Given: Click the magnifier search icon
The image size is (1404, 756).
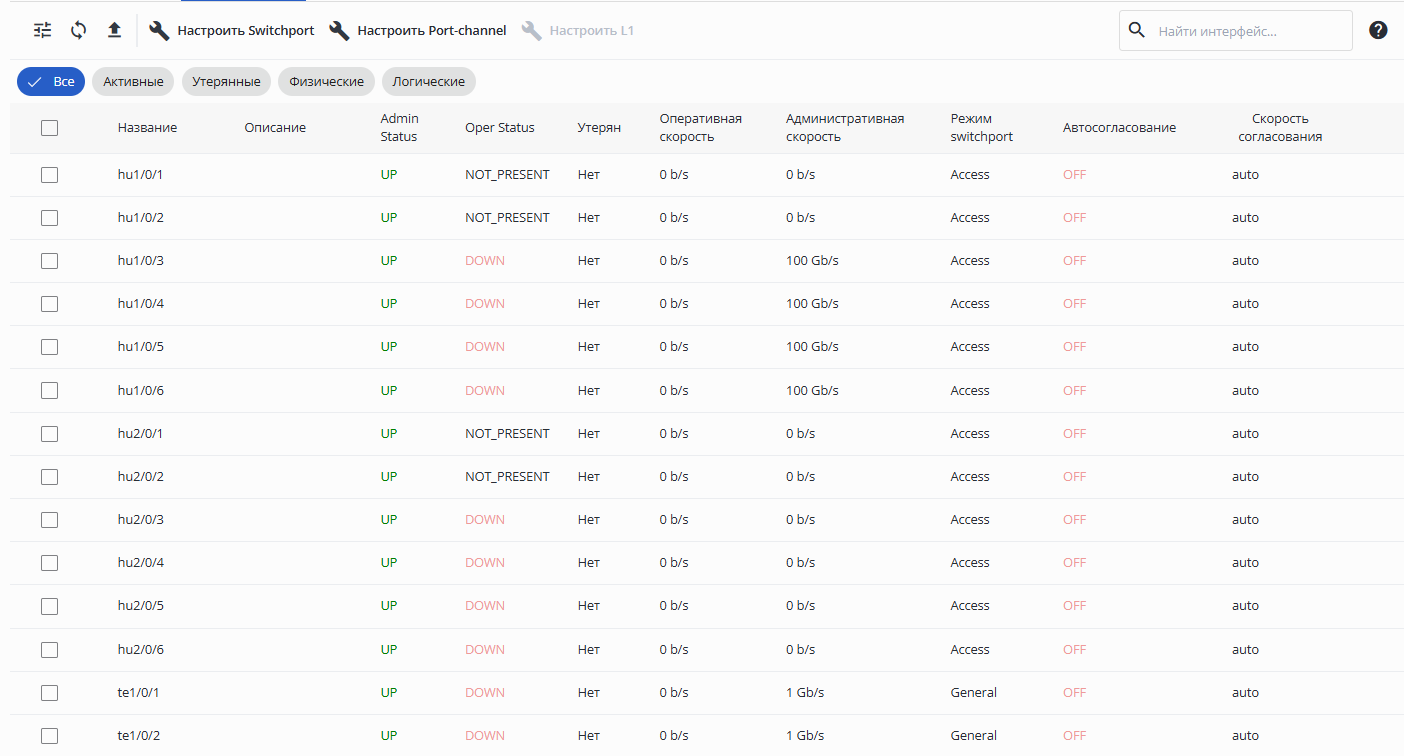Looking at the screenshot, I should tap(1136, 30).
